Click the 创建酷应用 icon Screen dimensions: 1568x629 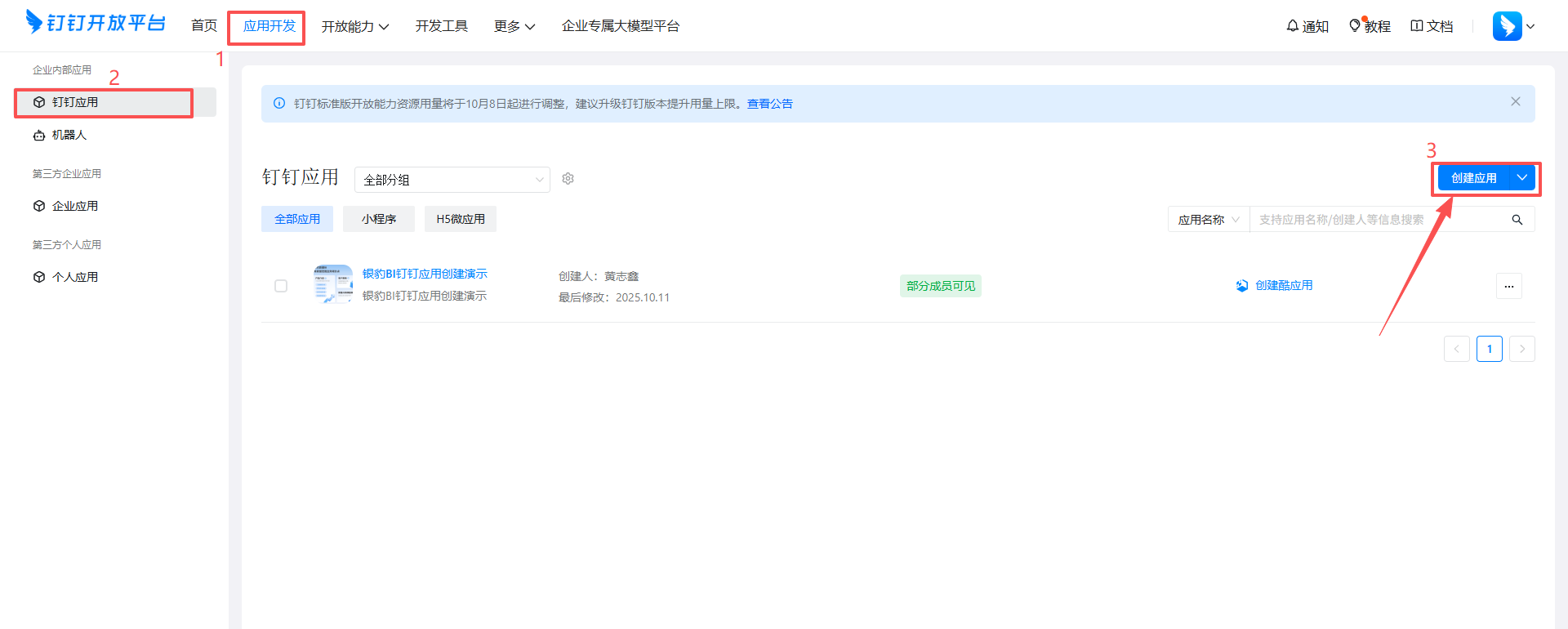tap(1242, 286)
